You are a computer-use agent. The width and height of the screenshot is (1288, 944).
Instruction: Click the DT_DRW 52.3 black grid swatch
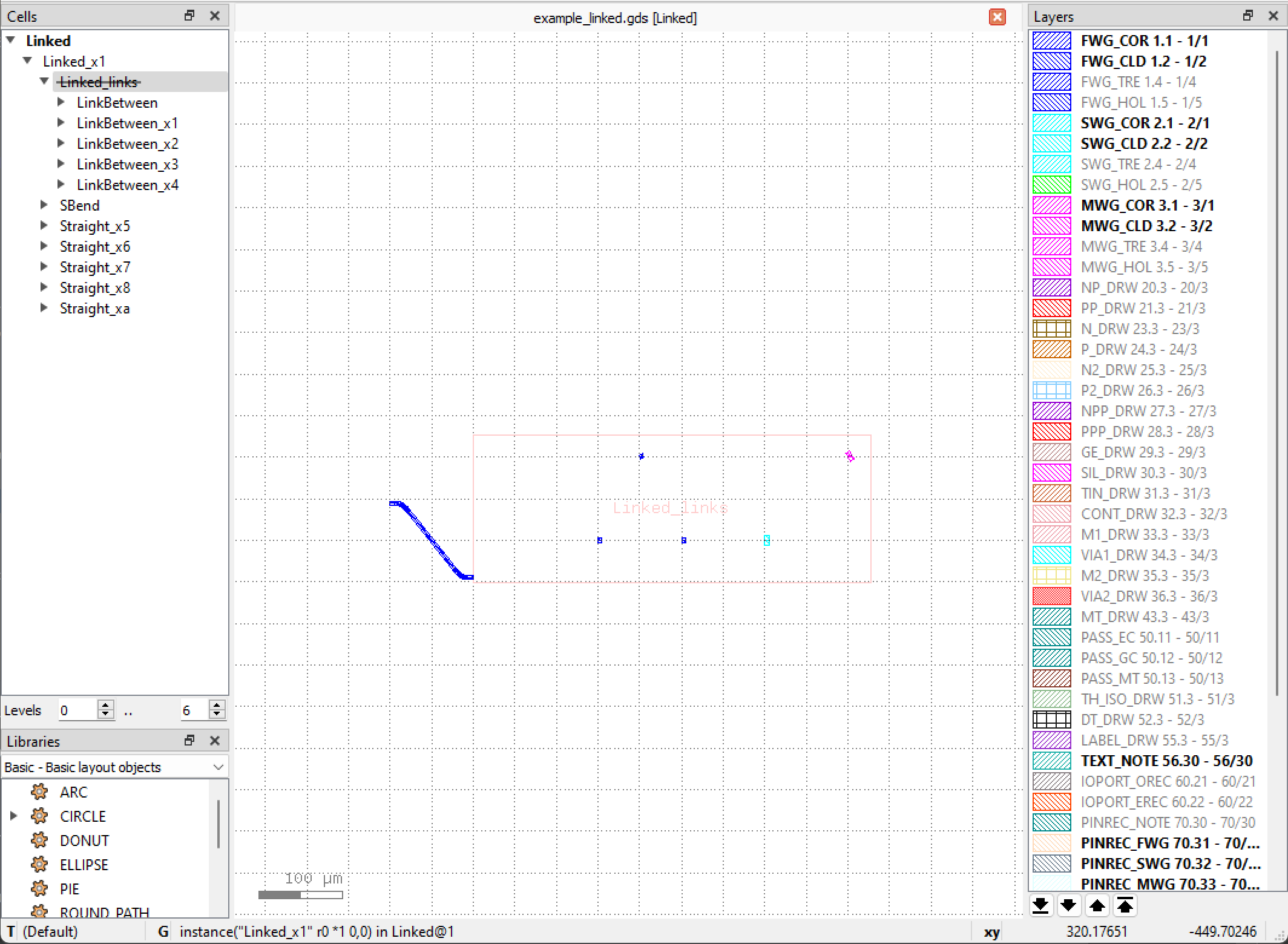tap(1051, 719)
